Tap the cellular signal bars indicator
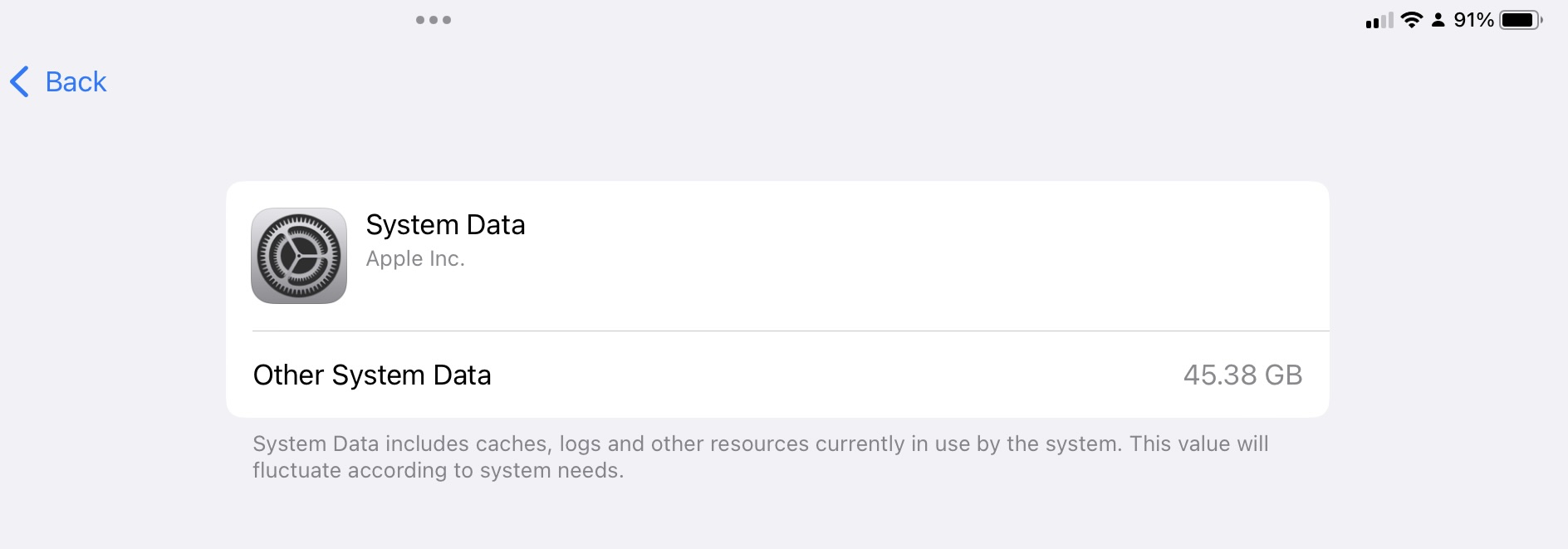The image size is (1568, 549). pos(1379,21)
